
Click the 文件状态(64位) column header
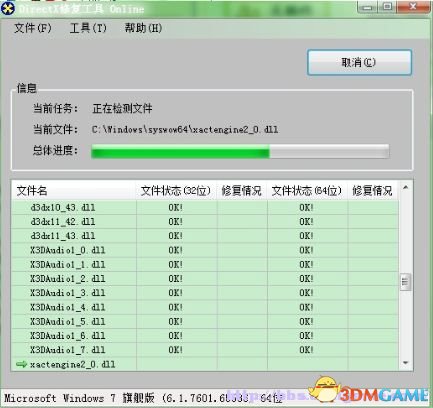[307, 191]
